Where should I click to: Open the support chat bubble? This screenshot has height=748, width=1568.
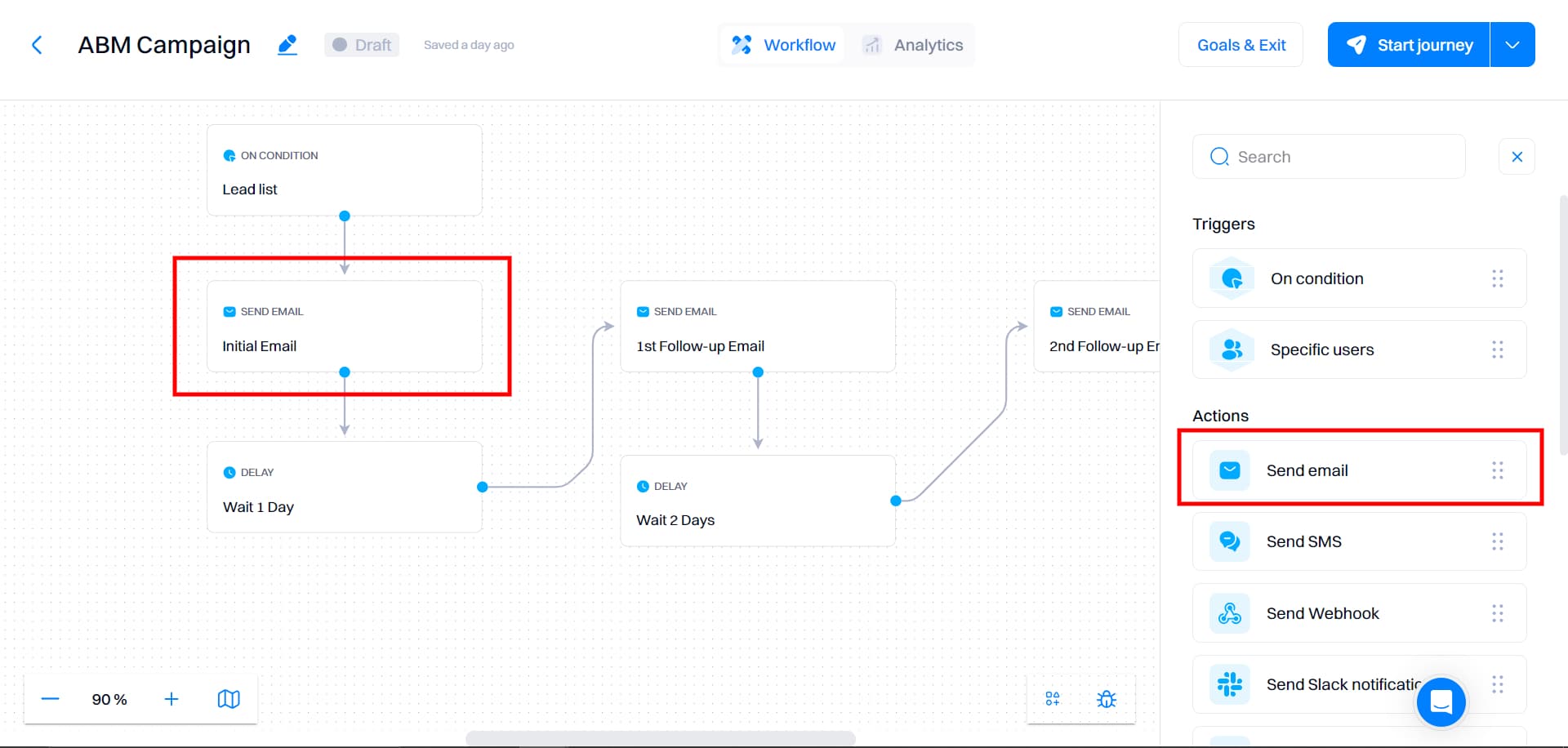pos(1441,702)
